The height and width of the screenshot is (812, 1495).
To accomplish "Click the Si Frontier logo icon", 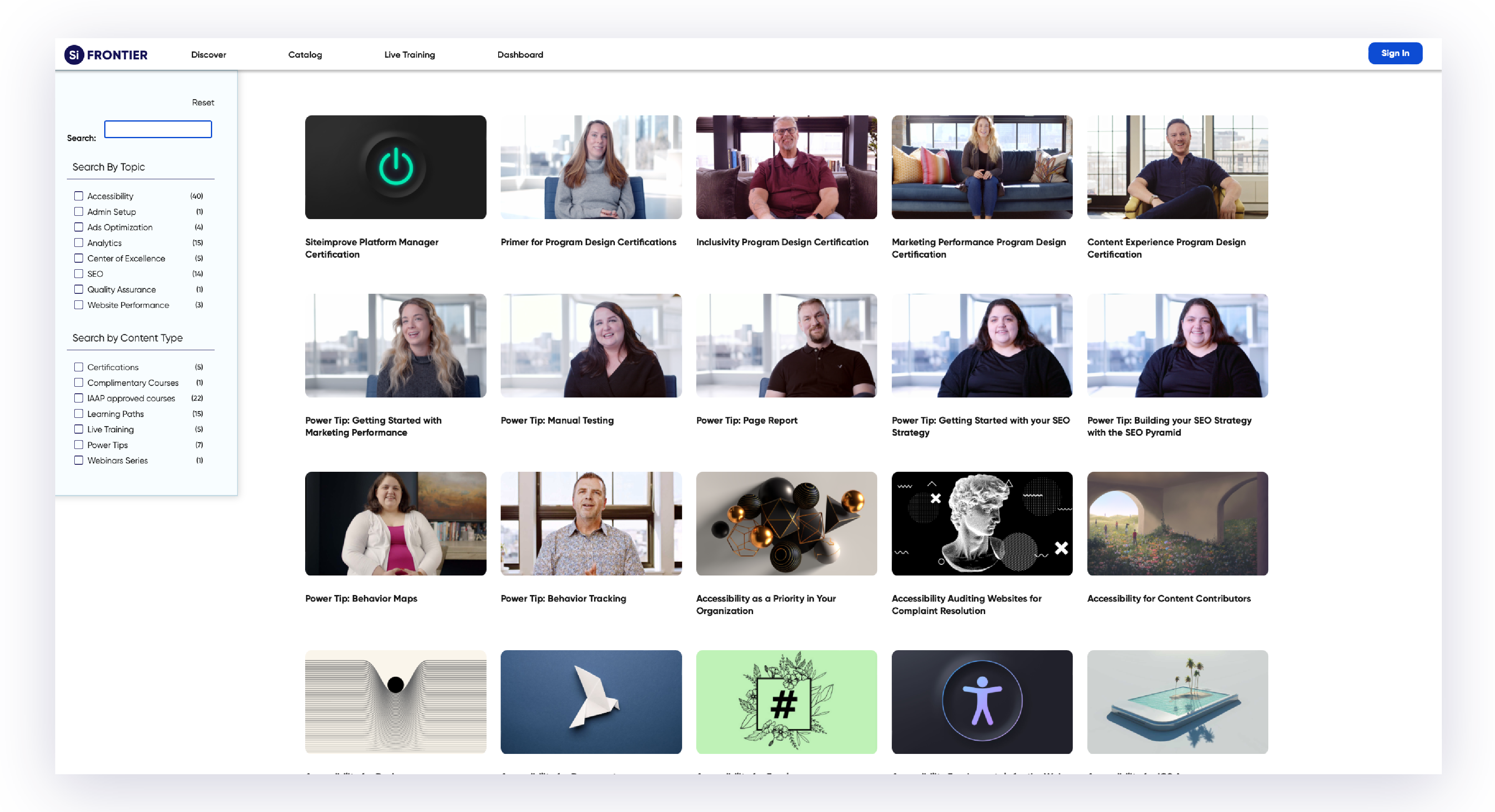I will (x=74, y=54).
